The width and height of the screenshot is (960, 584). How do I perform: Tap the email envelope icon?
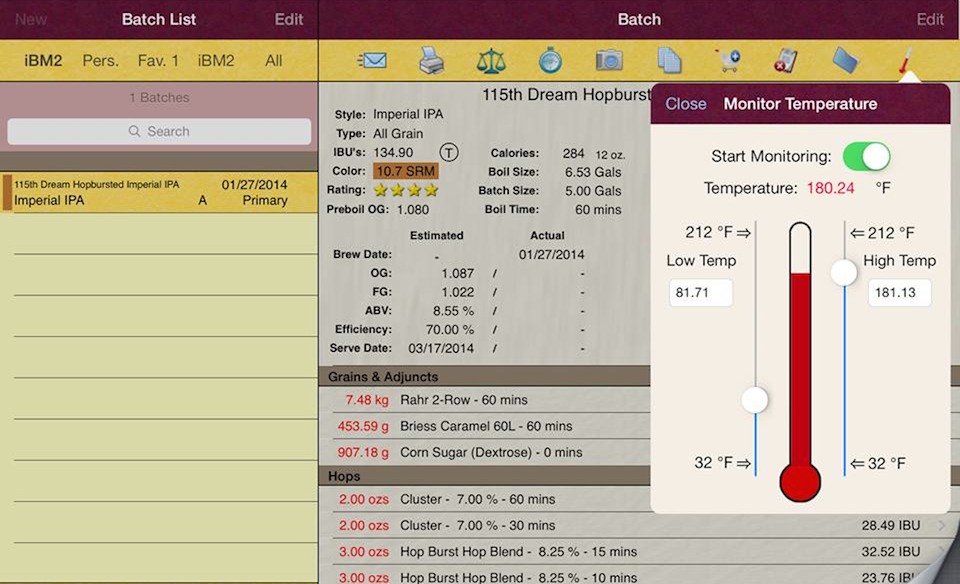tap(372, 61)
